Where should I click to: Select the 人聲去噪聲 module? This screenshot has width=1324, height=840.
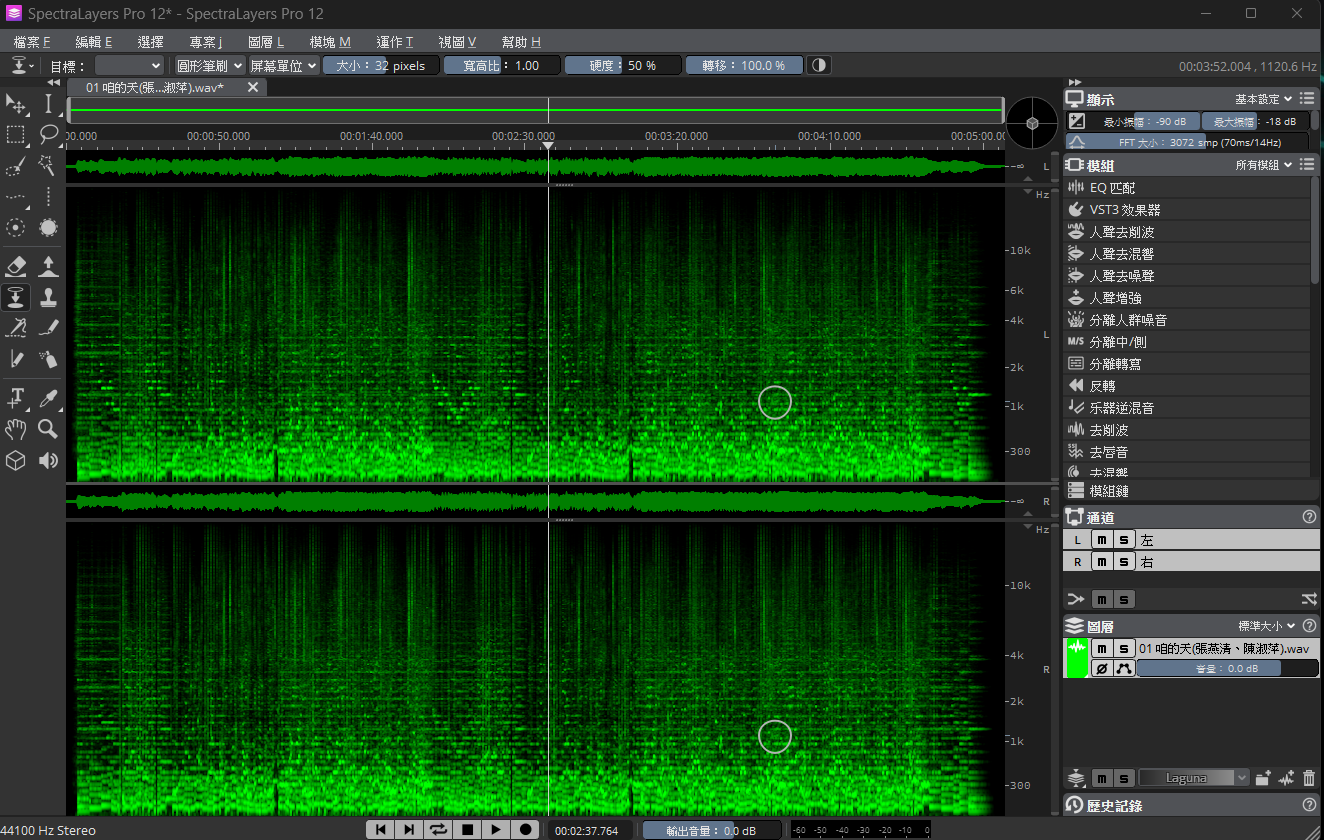[1188, 275]
